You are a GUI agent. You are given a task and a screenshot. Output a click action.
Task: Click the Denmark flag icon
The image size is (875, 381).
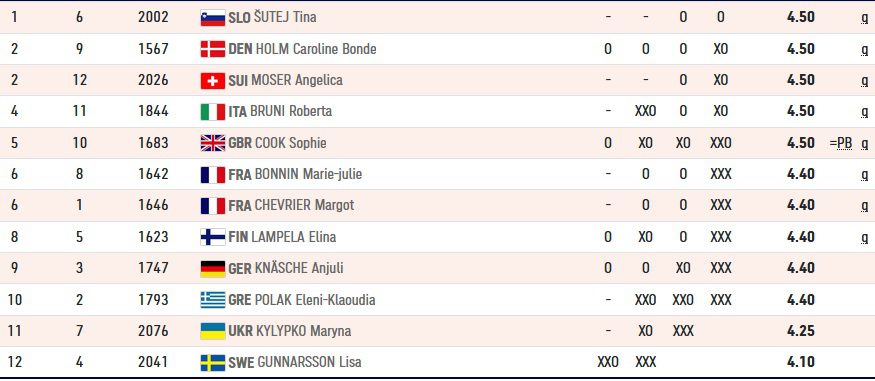pos(213,49)
